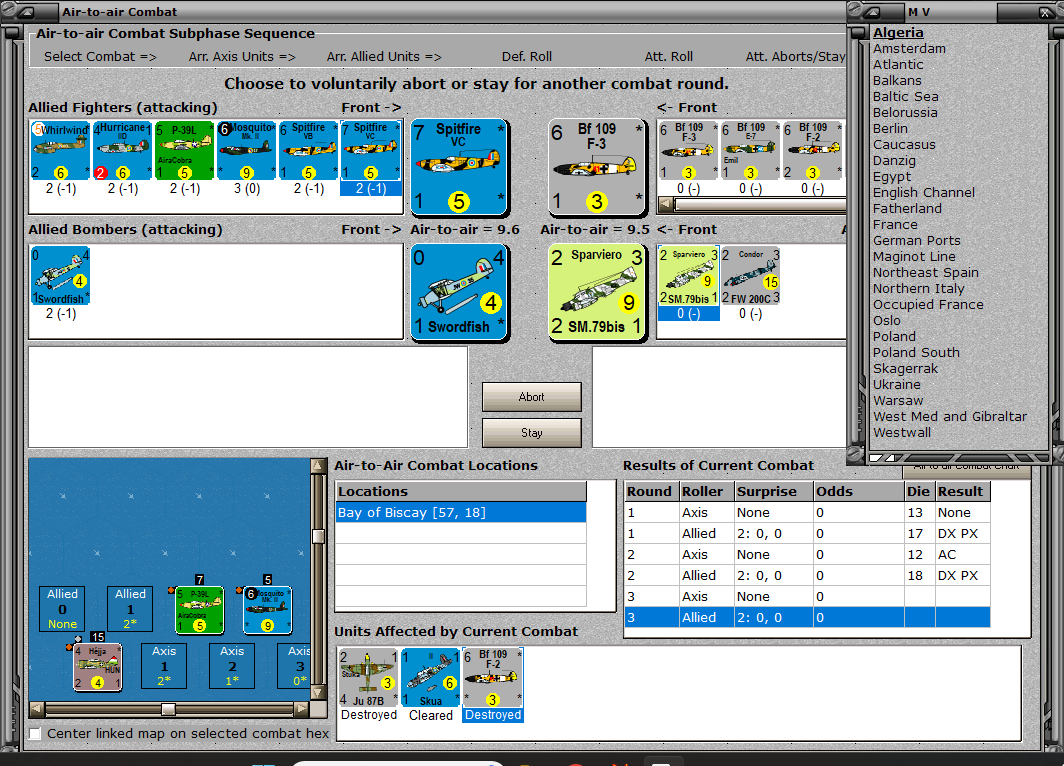The height and width of the screenshot is (766, 1064).
Task: Select Poland South in M V list
Action: click(916, 353)
